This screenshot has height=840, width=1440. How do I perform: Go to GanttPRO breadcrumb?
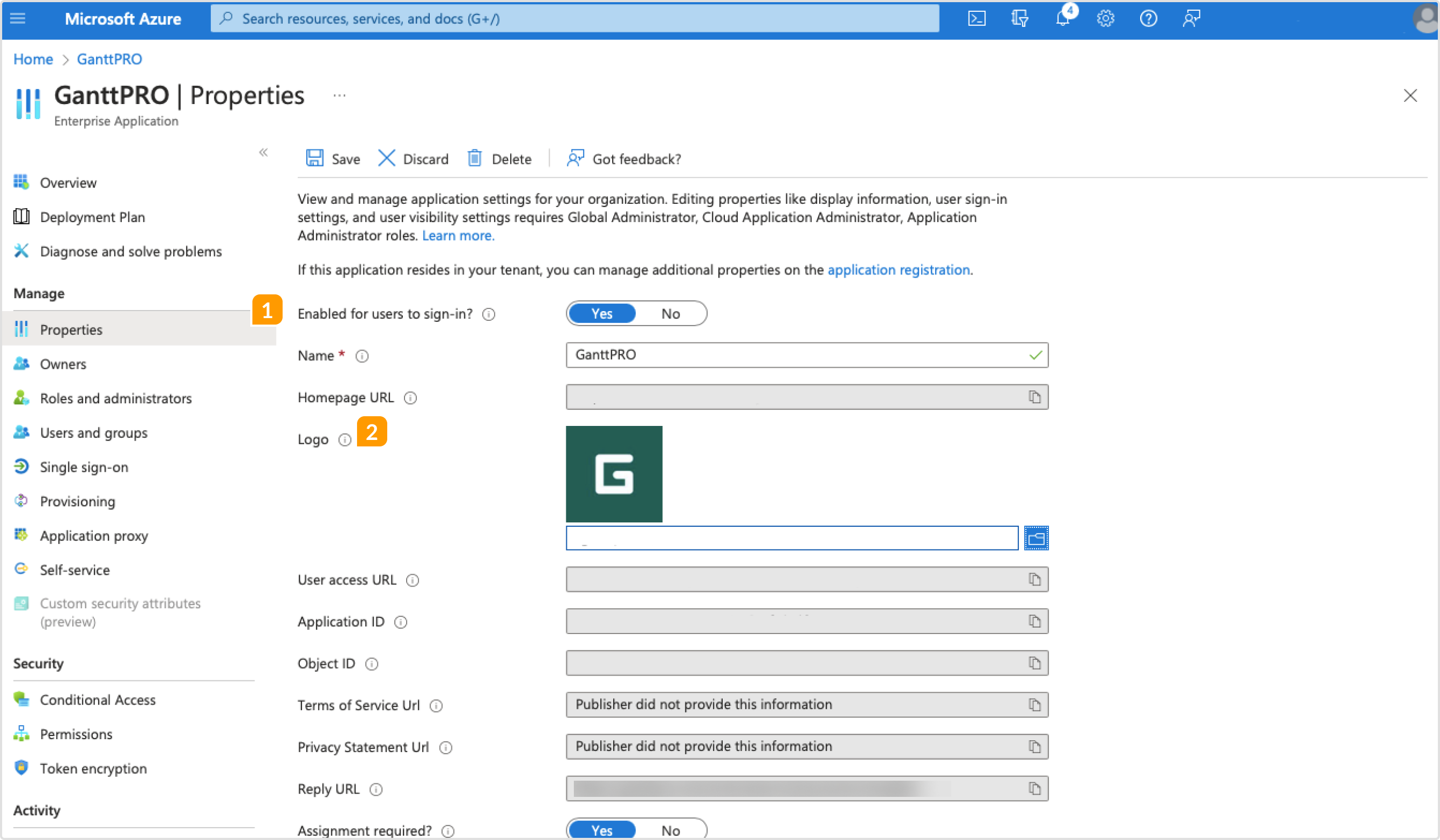pyautogui.click(x=109, y=59)
